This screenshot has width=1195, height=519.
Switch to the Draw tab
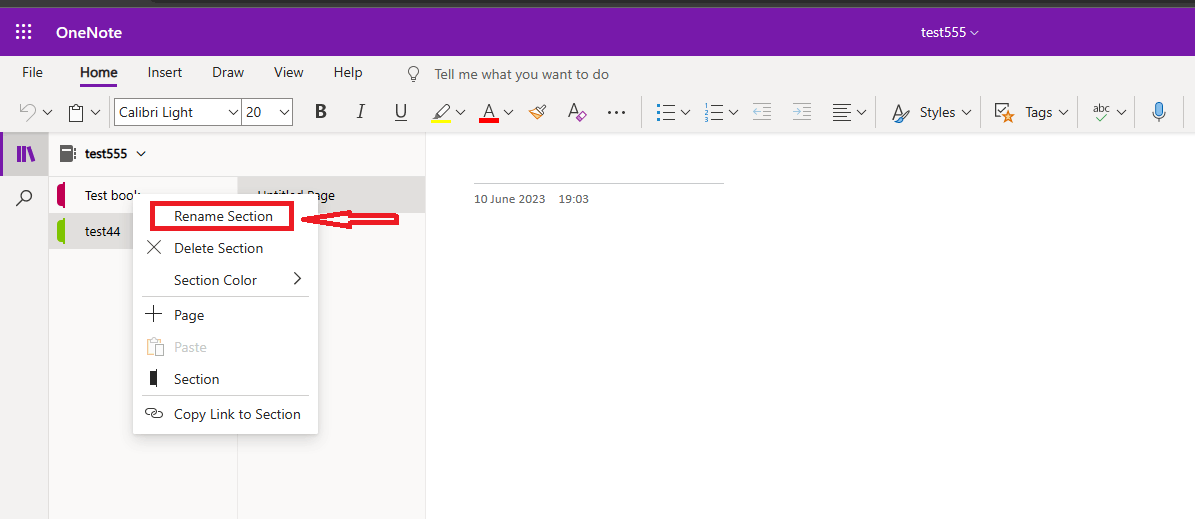point(228,72)
